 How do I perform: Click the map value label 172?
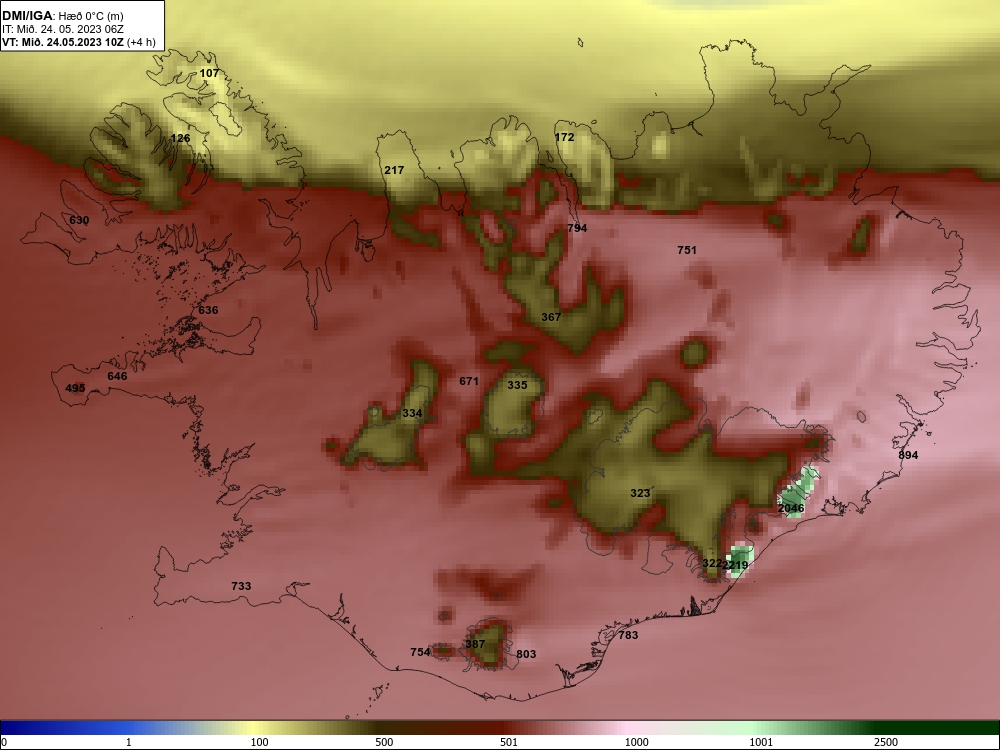[x=564, y=137]
